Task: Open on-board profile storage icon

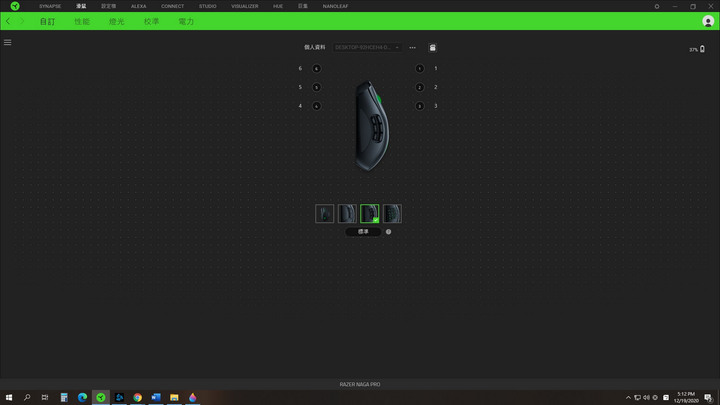Action: point(433,47)
